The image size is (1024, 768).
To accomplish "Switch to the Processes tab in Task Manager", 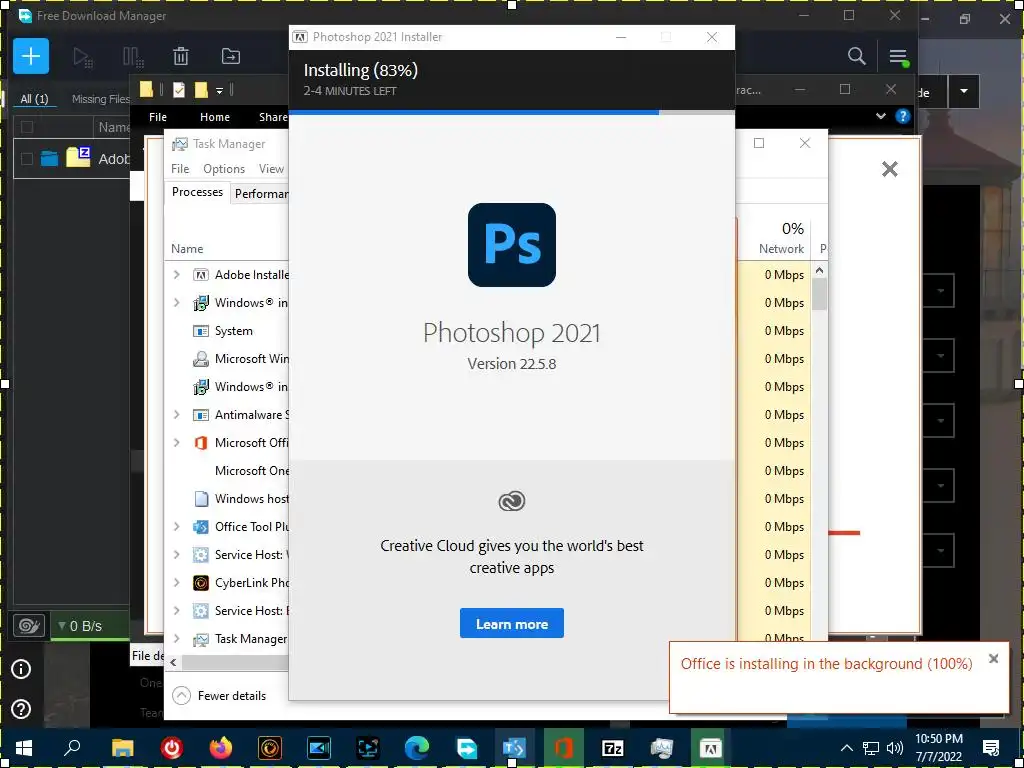I will point(197,192).
